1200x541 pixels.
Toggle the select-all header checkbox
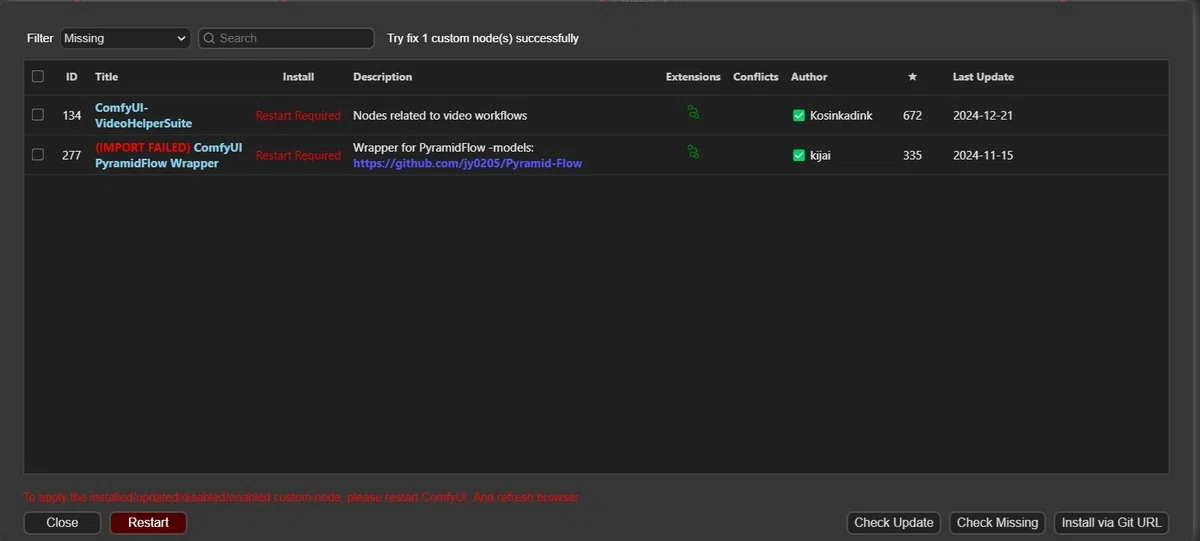[x=38, y=76]
